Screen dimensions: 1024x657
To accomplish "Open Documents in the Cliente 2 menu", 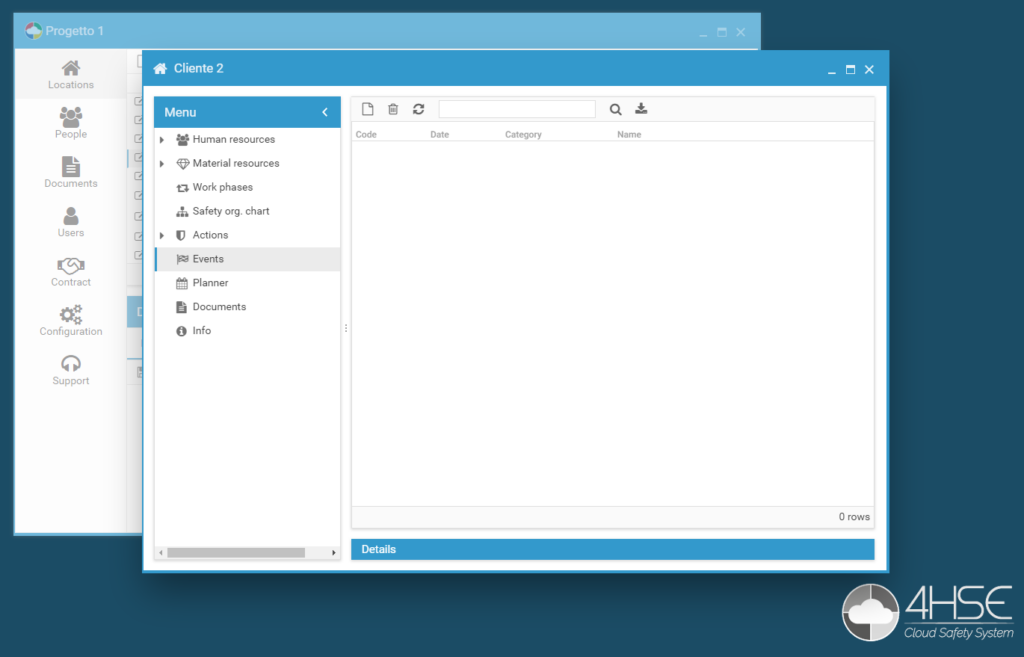I will [219, 306].
